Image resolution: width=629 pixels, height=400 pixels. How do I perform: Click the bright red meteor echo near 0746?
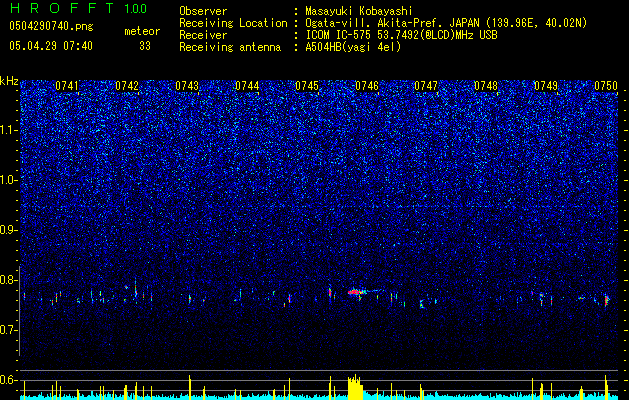(x=355, y=292)
